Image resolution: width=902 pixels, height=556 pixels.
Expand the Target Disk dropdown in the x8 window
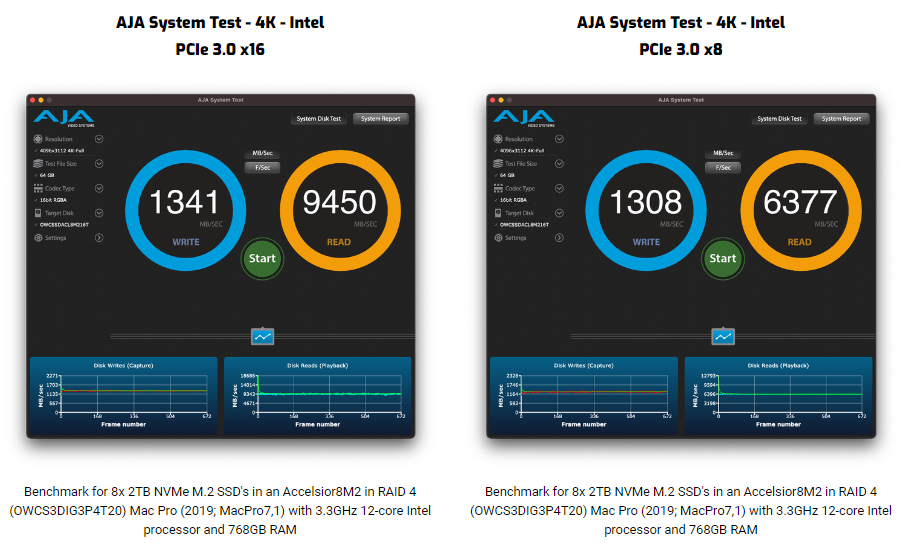point(559,213)
